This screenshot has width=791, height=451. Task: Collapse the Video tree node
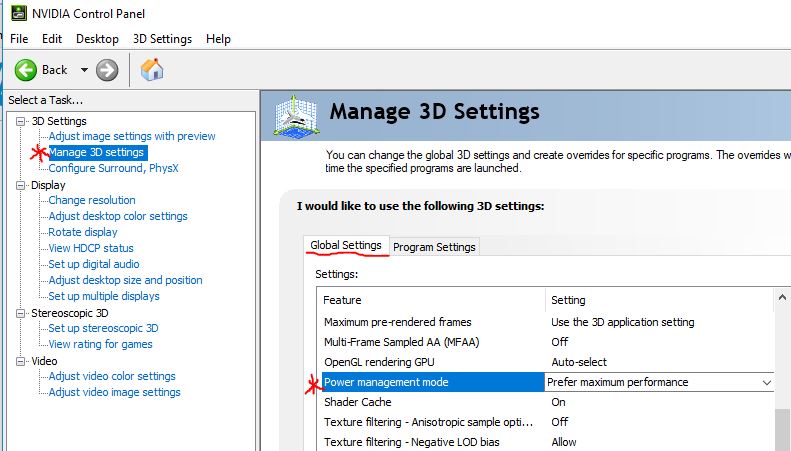(21, 361)
